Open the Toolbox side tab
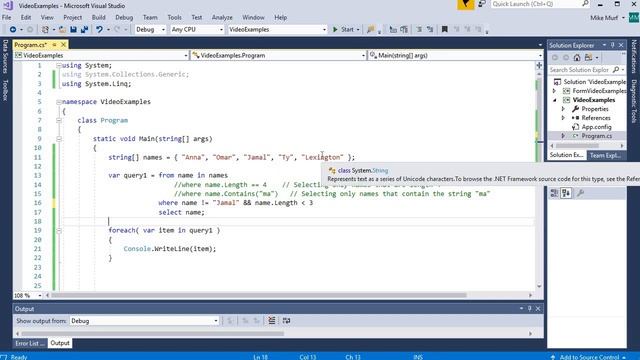 click(5, 90)
